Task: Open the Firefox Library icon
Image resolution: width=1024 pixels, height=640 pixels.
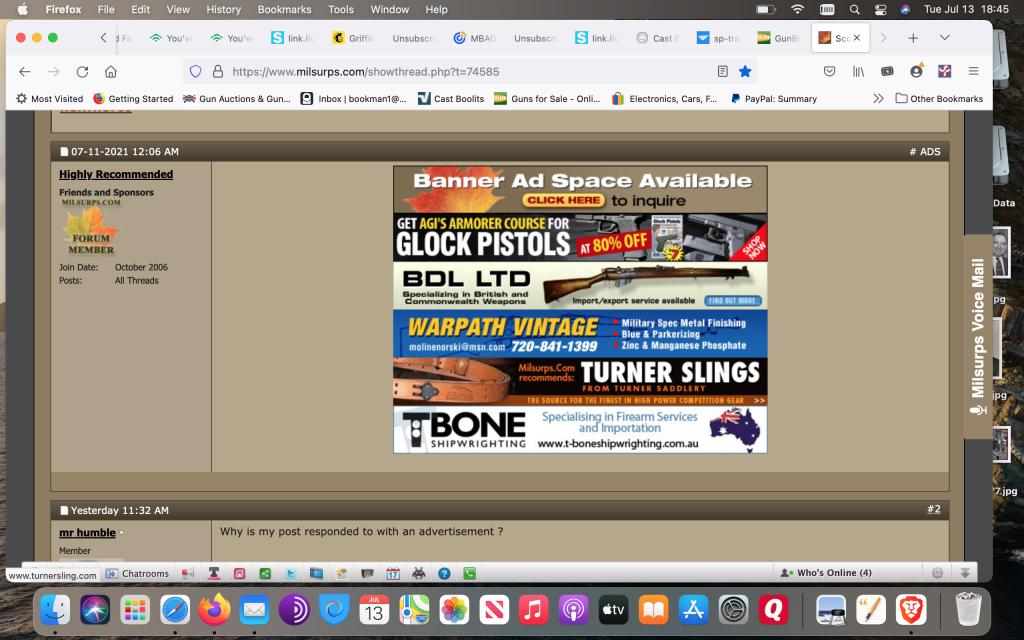Action: click(x=858, y=72)
